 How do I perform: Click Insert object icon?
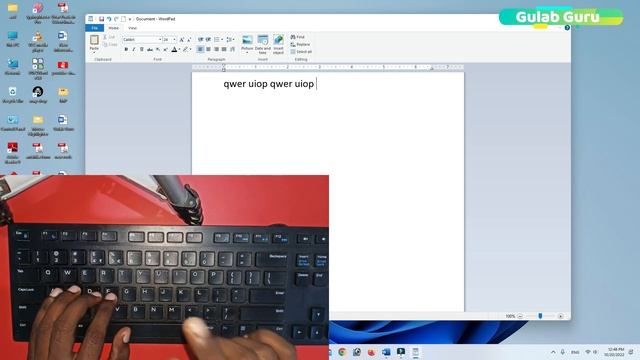tap(278, 40)
